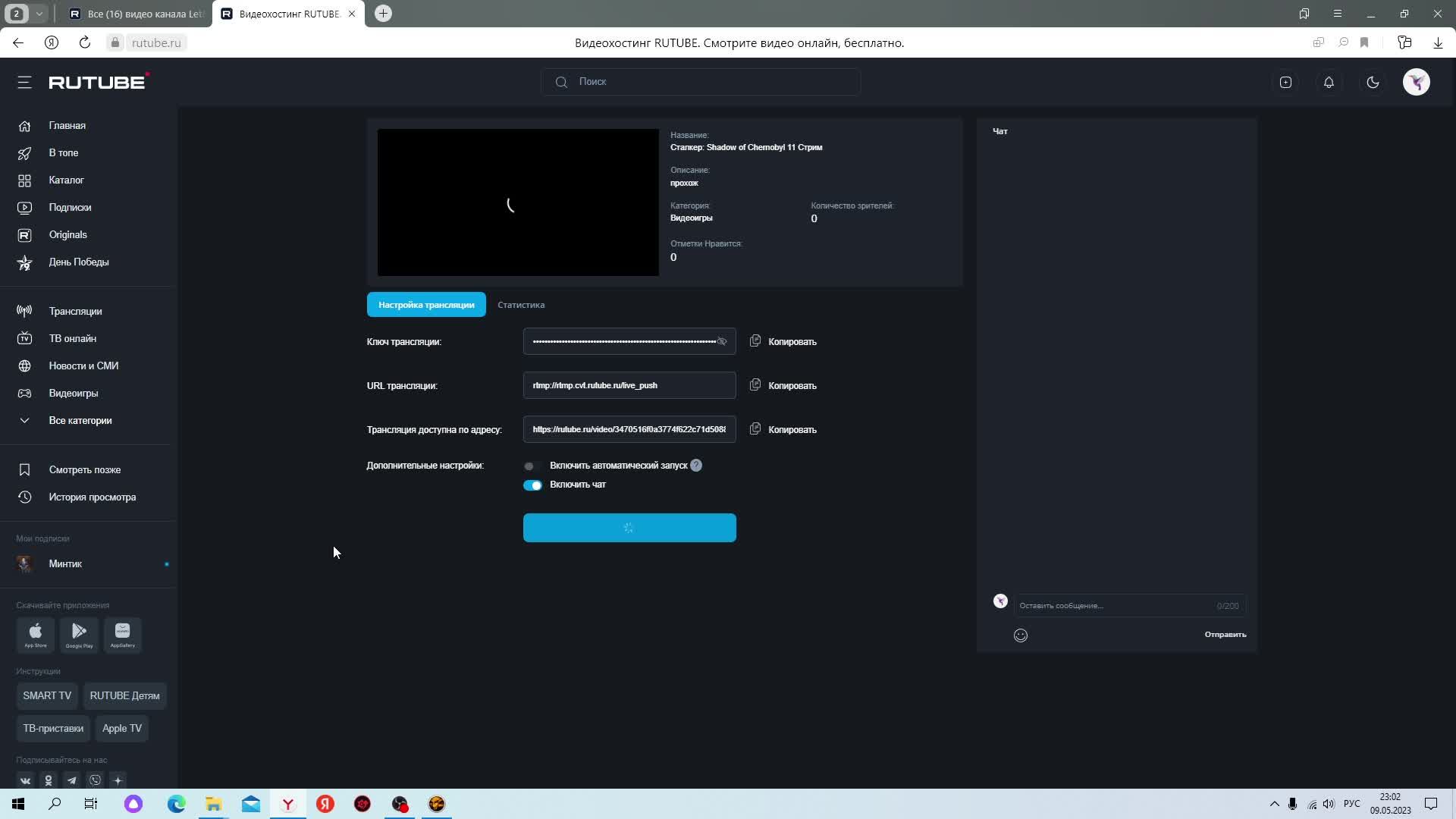Open the hamburger sidebar menu
The image size is (1456, 819).
pos(24,82)
